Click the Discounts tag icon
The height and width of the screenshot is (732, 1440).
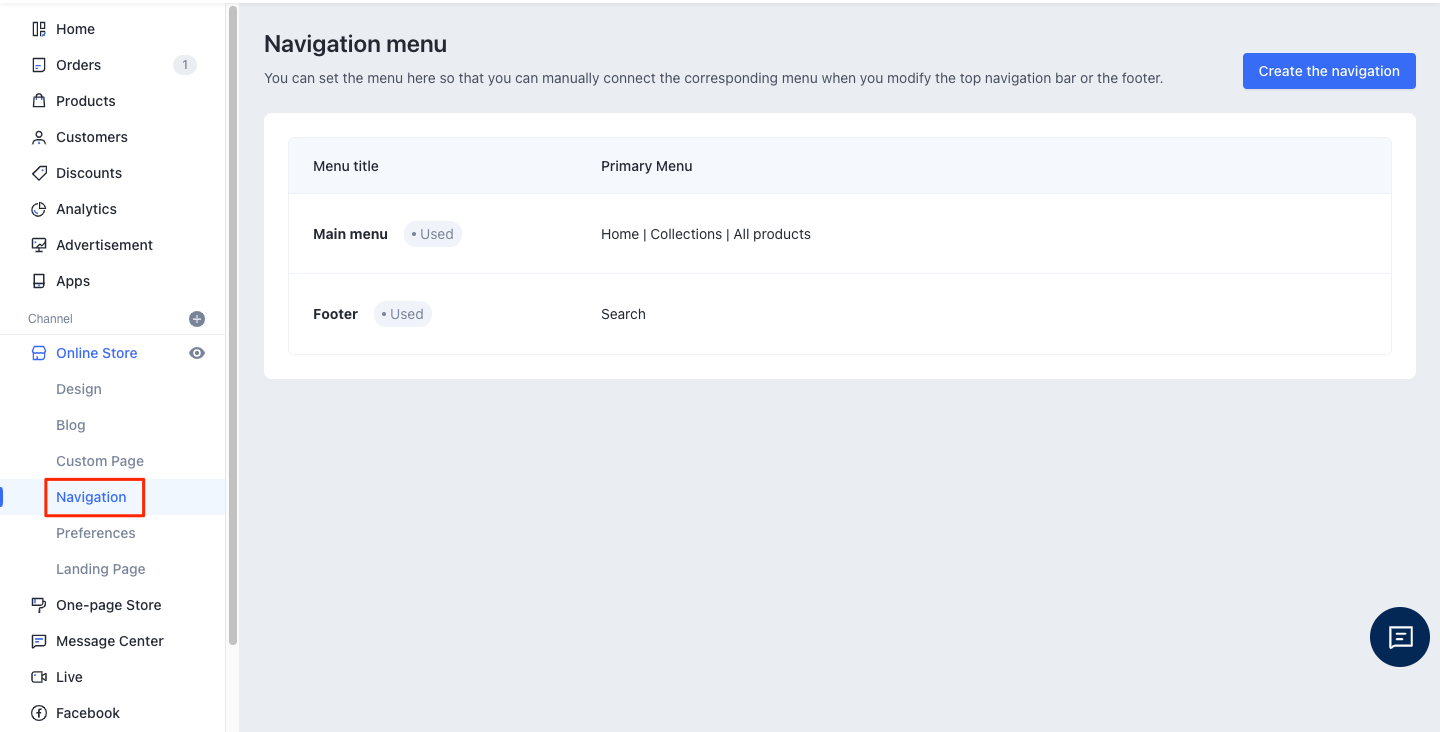coord(39,173)
